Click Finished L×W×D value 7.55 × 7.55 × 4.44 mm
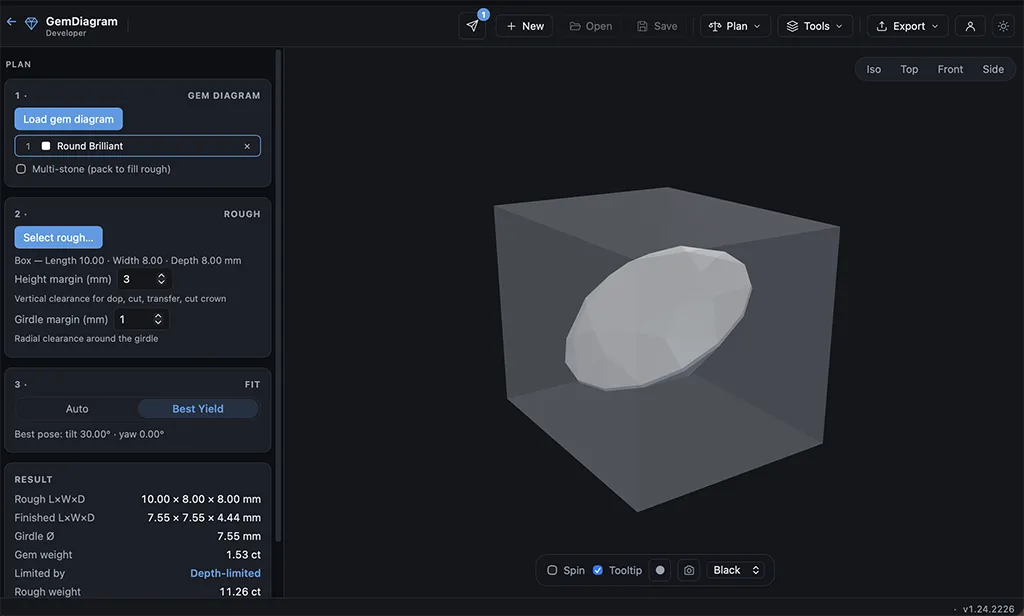This screenshot has width=1024, height=616. click(204, 517)
